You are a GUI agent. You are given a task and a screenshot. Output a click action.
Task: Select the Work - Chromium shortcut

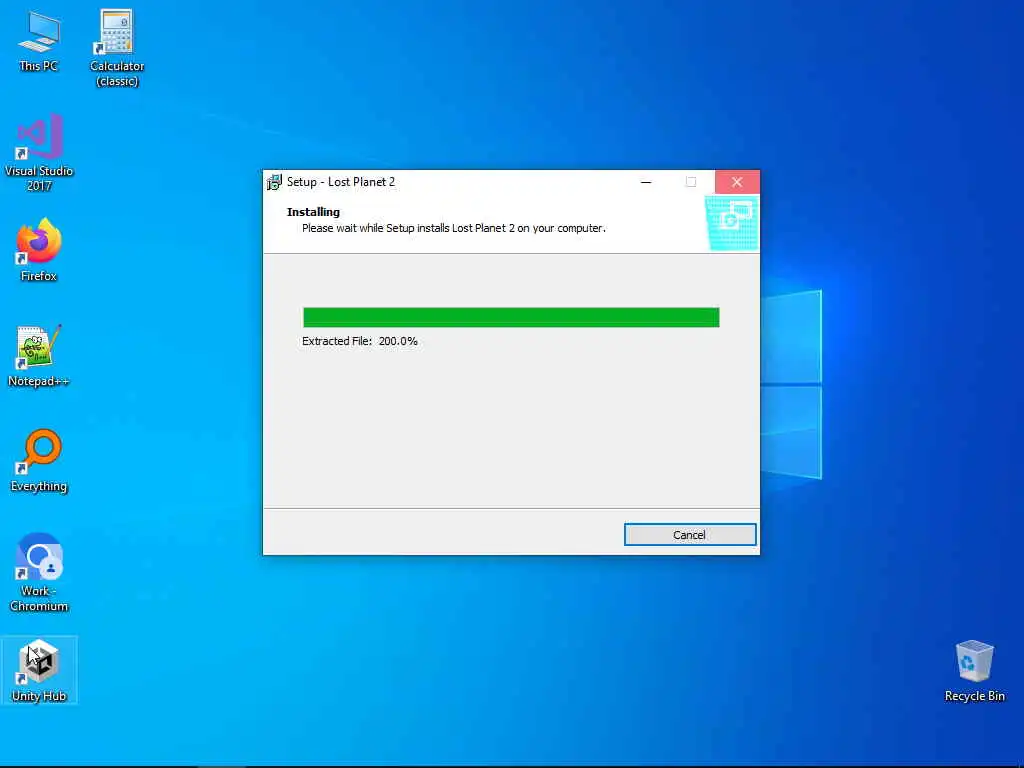pos(39,573)
